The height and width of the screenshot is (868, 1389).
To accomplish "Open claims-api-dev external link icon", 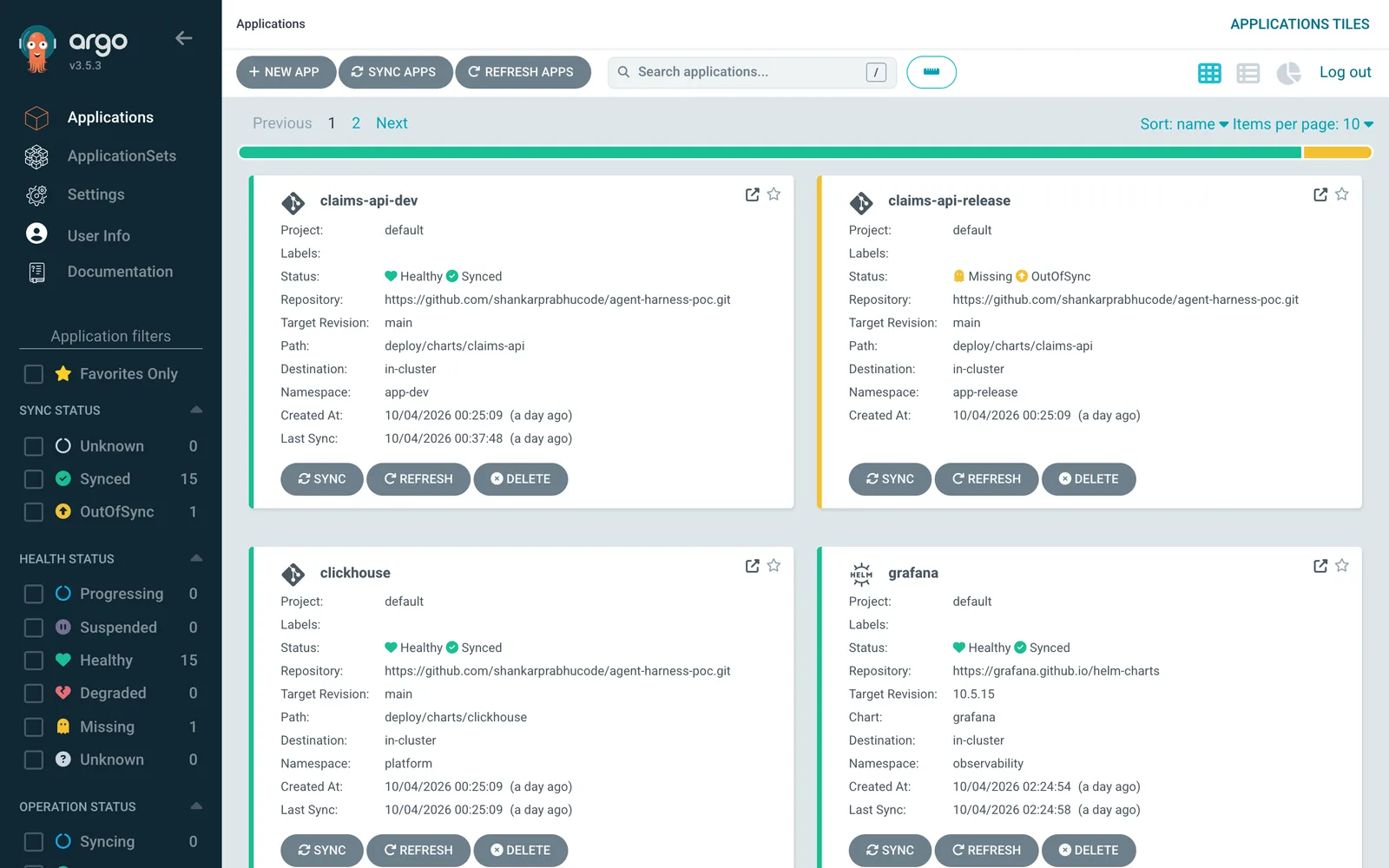I will (x=753, y=194).
